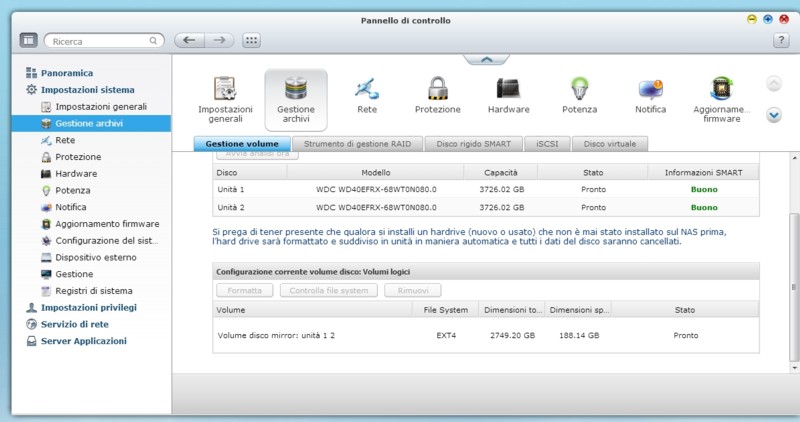The image size is (800, 422).
Task: Switch to the Strumento di gestione RAID tab
Action: [357, 144]
